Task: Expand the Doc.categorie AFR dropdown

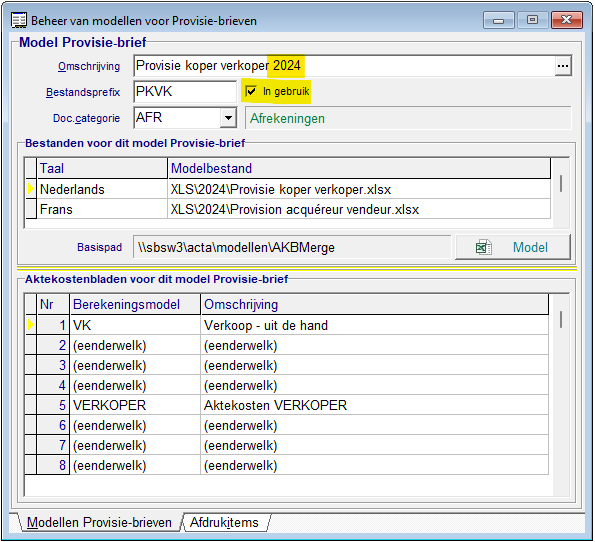Action: [x=228, y=118]
